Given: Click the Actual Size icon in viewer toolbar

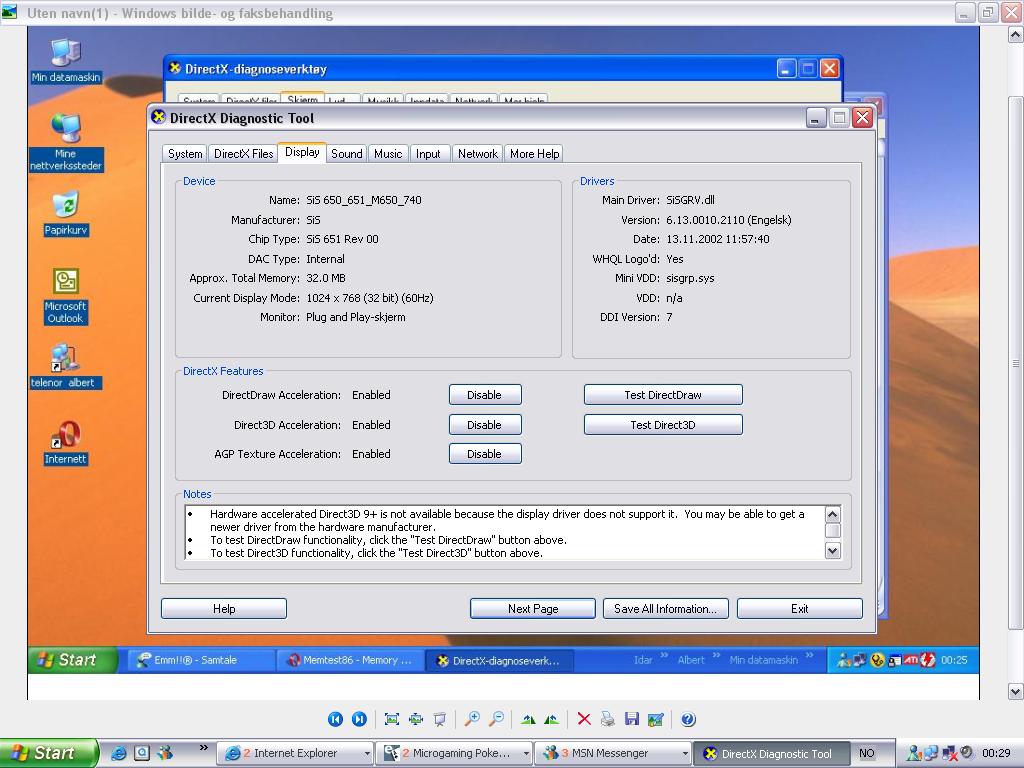Looking at the screenshot, I should point(416,719).
